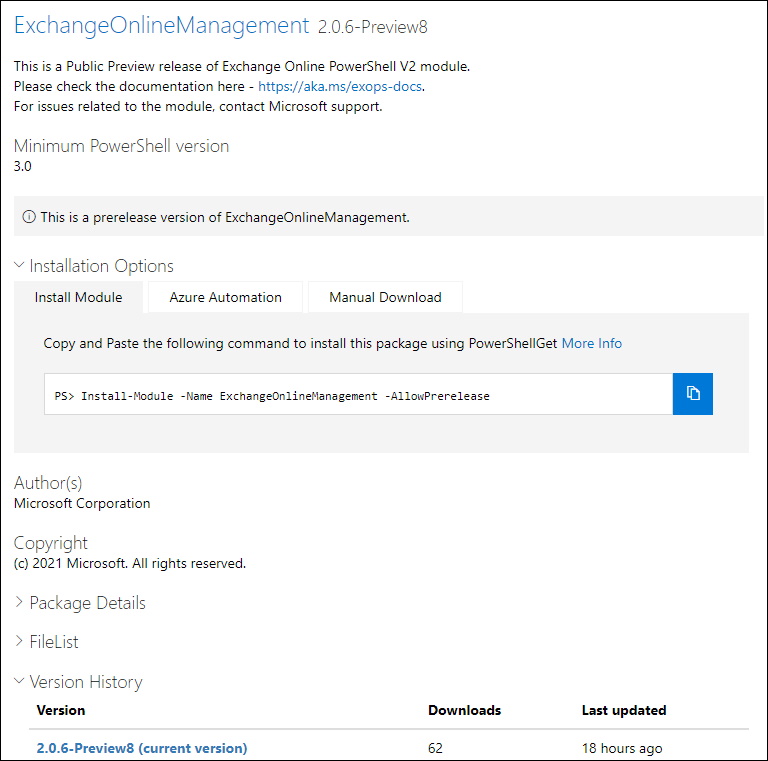Click the Microsoft Corporation author text
This screenshot has height=761, width=768.
[x=82, y=503]
